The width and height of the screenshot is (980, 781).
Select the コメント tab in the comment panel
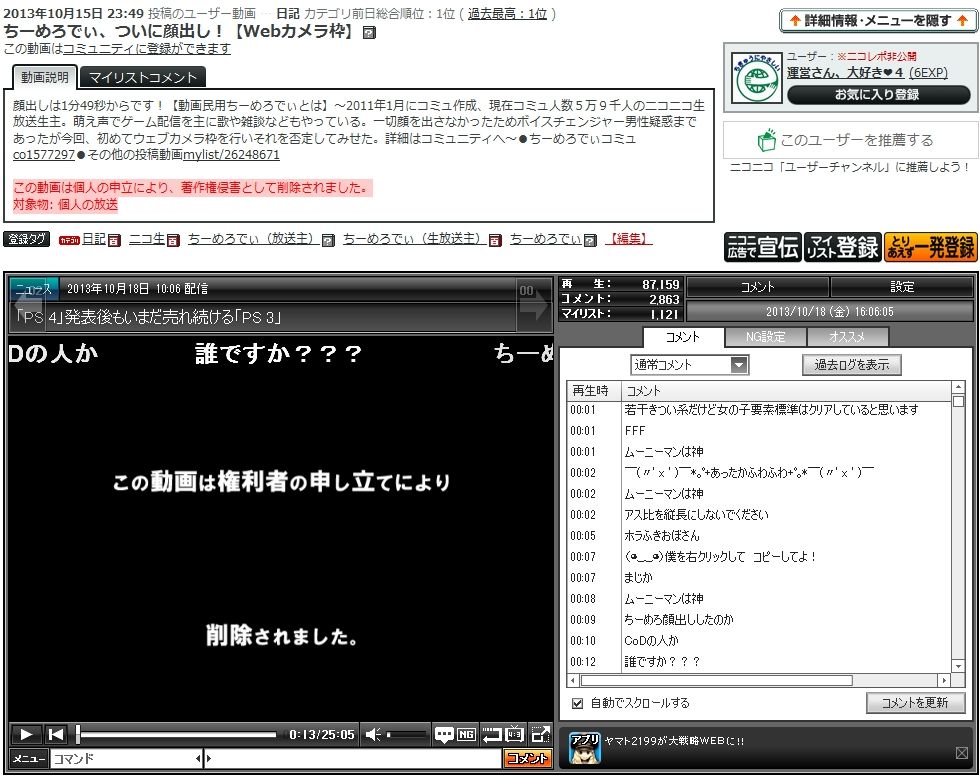683,337
